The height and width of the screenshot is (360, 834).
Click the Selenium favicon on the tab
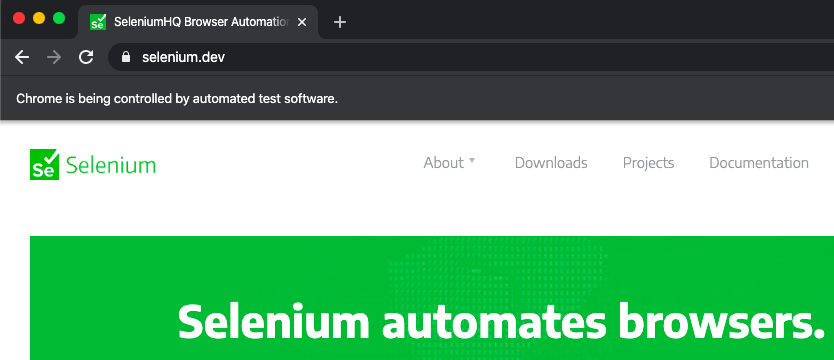[98, 22]
